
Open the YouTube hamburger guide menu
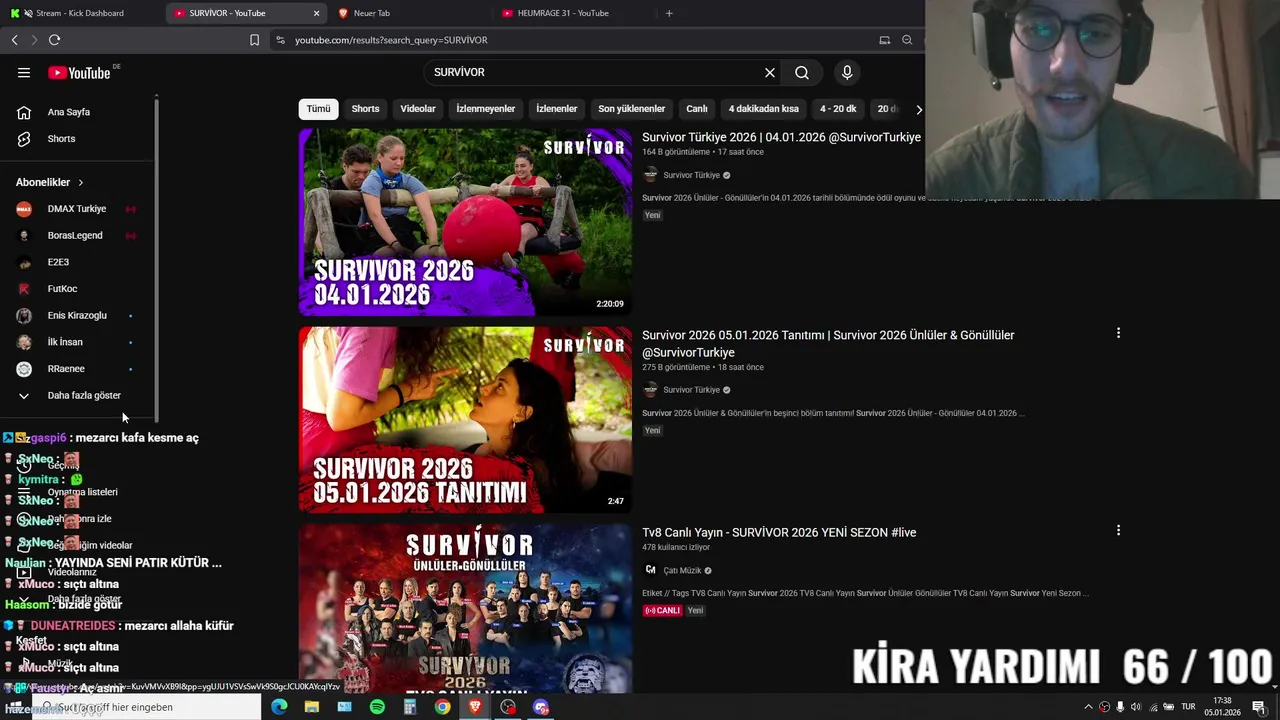(x=24, y=72)
